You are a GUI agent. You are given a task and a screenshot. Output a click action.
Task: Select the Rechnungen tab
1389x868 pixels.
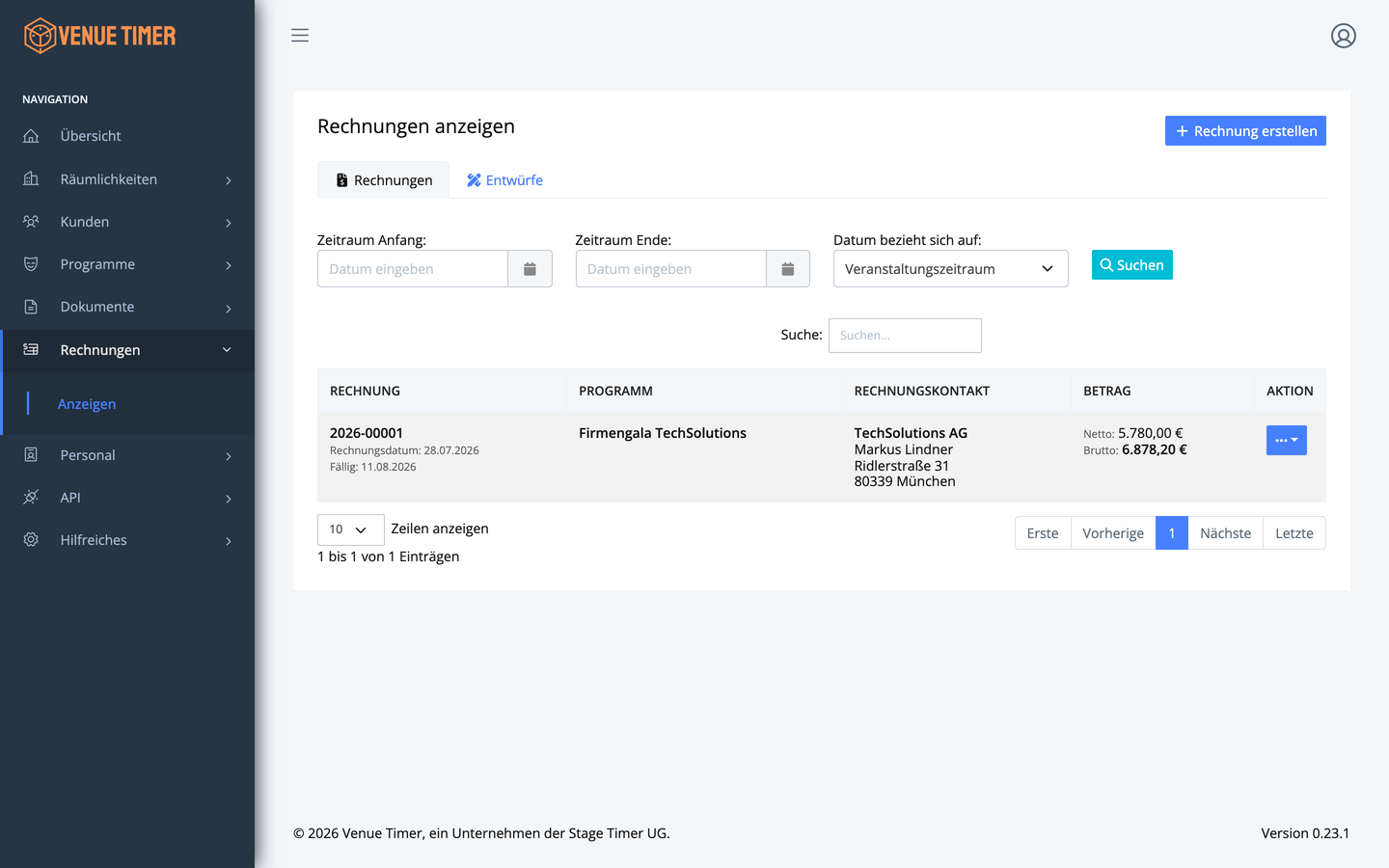tap(383, 180)
